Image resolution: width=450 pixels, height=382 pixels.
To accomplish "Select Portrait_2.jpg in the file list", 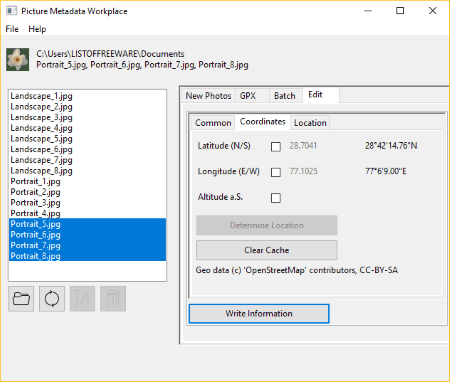I will coord(87,192).
